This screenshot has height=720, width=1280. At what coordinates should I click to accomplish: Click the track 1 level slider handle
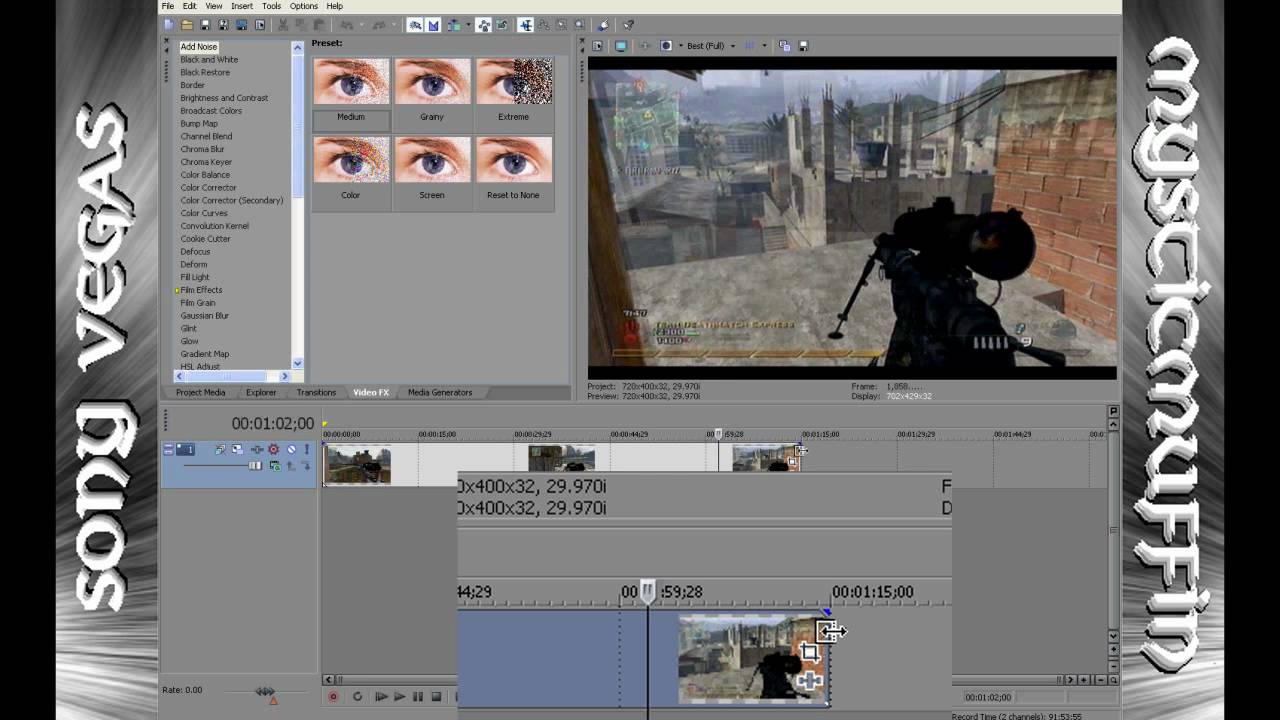coord(255,465)
